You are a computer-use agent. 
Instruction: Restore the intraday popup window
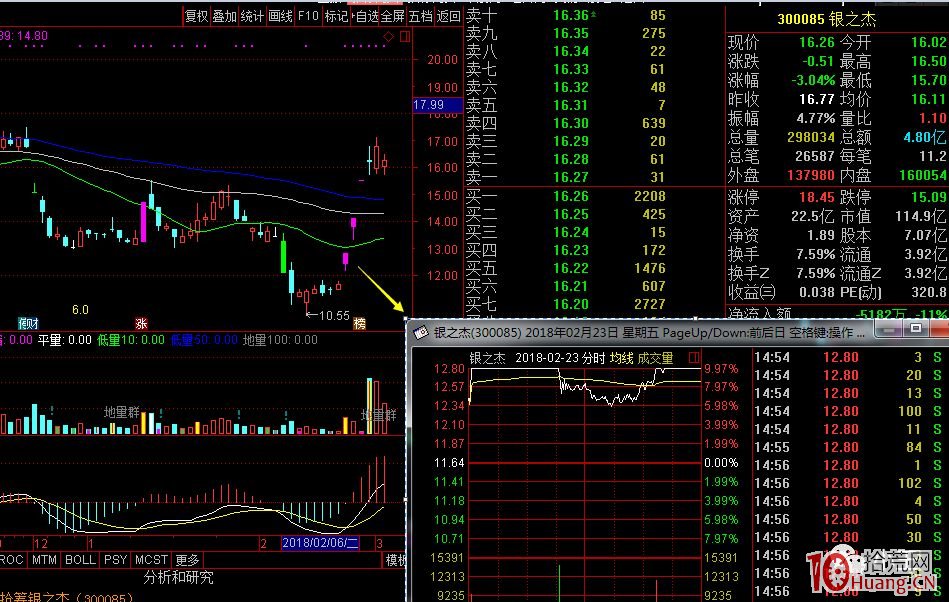[916, 329]
